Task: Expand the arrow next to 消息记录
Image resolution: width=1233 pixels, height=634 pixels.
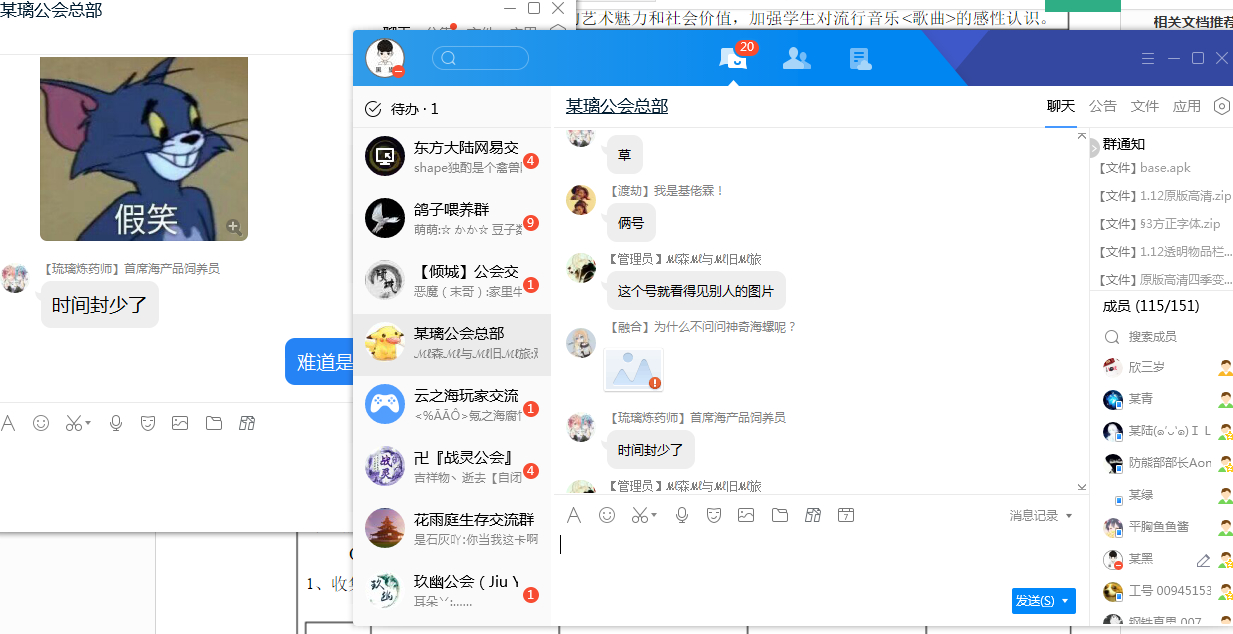Action: tap(1069, 516)
